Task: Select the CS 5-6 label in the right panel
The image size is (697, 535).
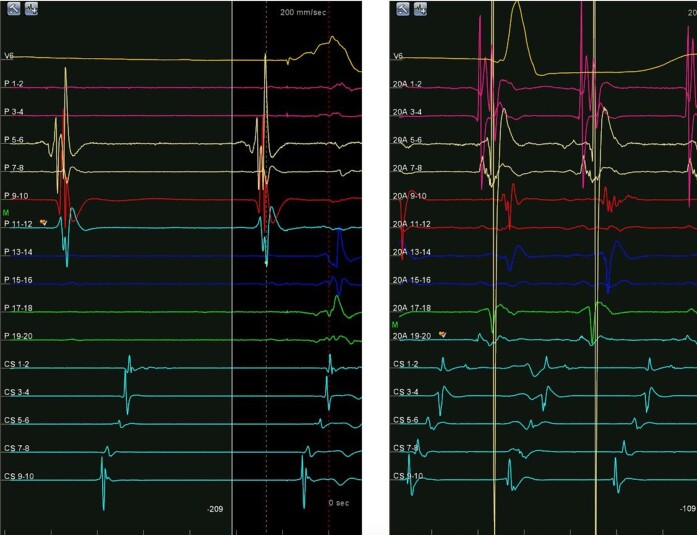Action: point(405,420)
